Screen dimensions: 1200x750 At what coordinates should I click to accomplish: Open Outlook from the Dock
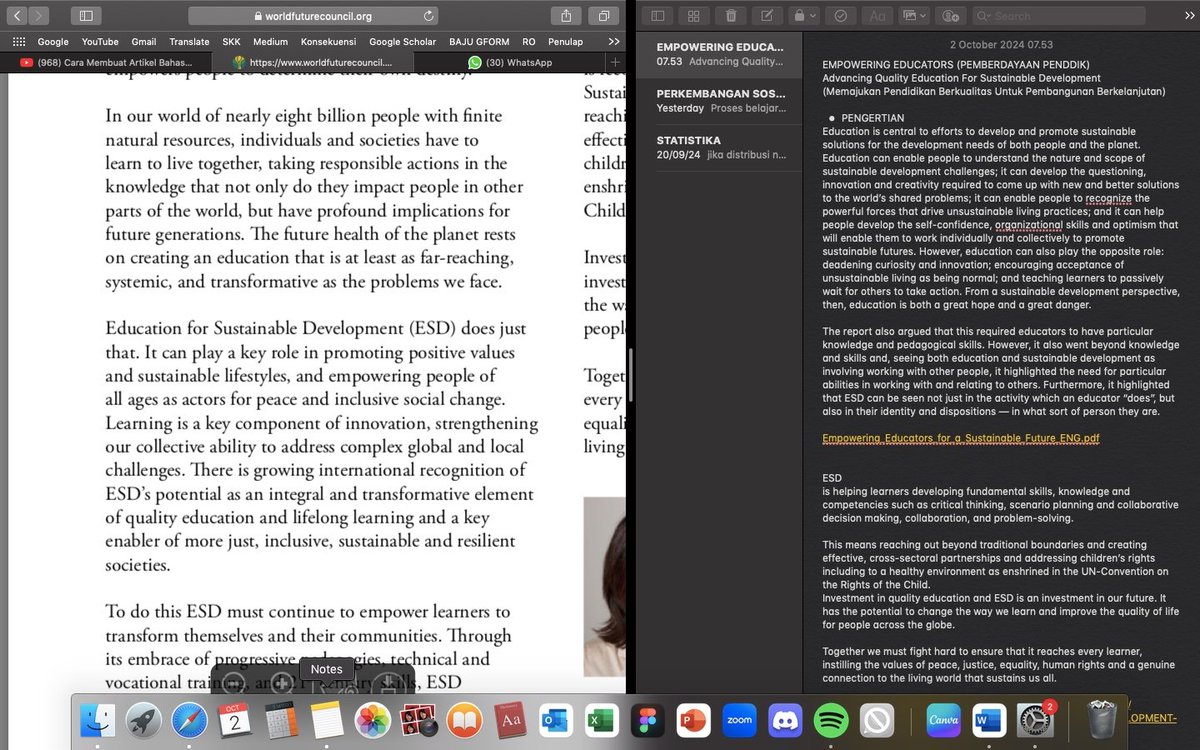[556, 720]
